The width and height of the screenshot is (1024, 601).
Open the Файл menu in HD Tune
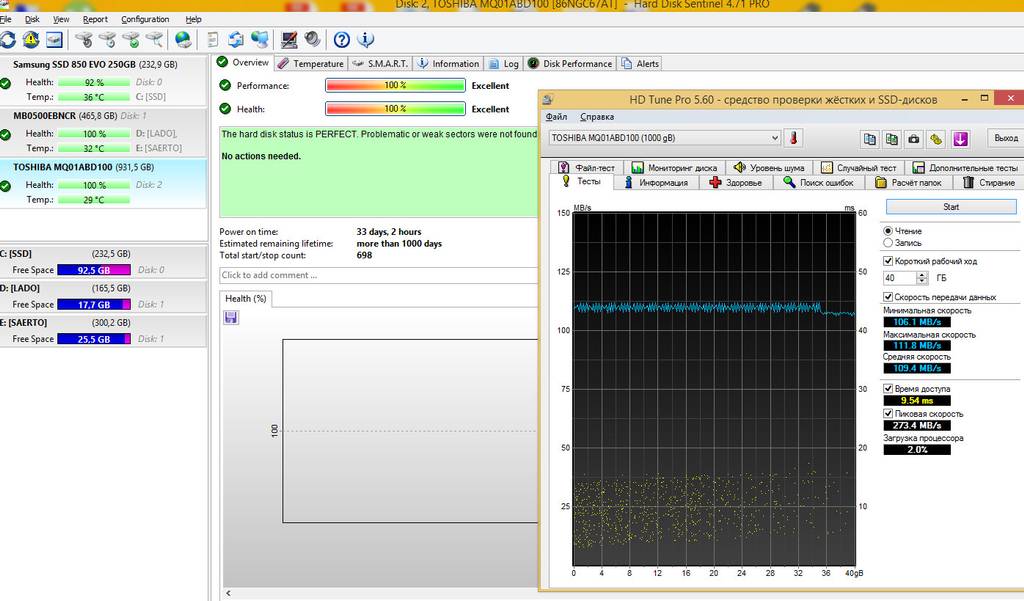[x=556, y=117]
